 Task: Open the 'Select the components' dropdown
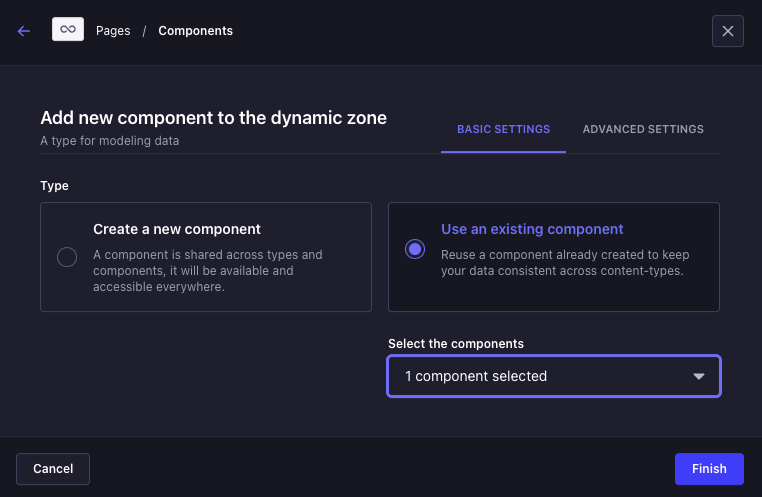553,377
